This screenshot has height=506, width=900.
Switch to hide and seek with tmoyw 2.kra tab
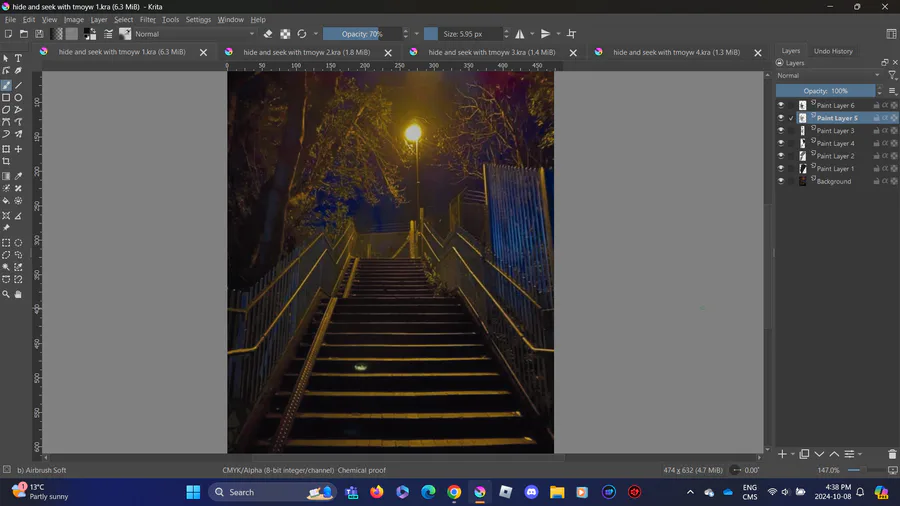pyautogui.click(x=298, y=52)
